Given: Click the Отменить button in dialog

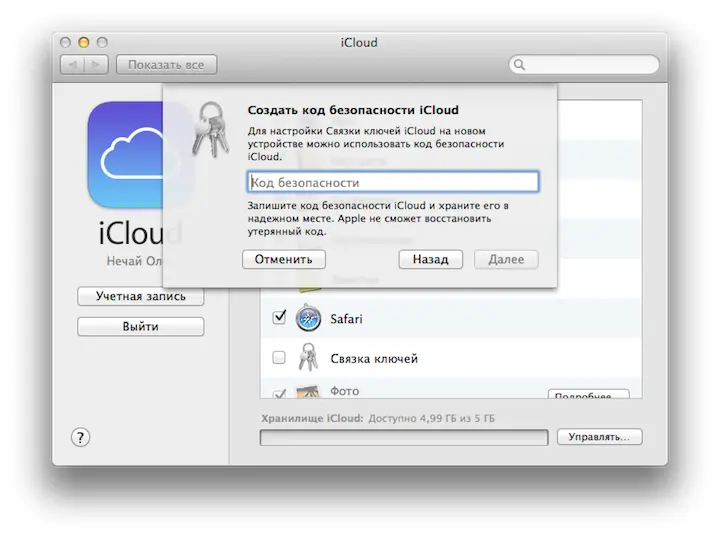Looking at the screenshot, I should click(284, 259).
